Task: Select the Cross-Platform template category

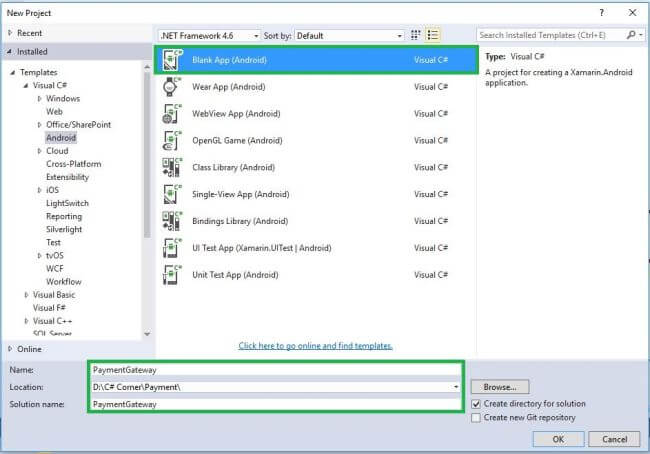Action: pos(74,164)
